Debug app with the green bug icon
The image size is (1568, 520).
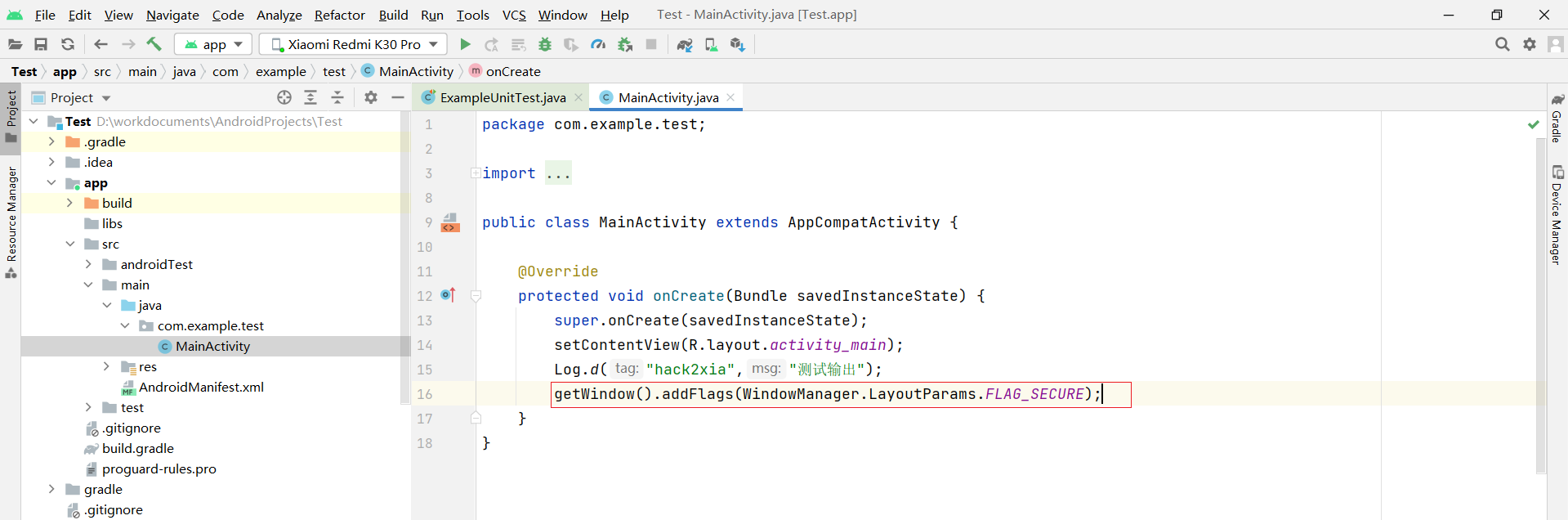pyautogui.click(x=545, y=44)
